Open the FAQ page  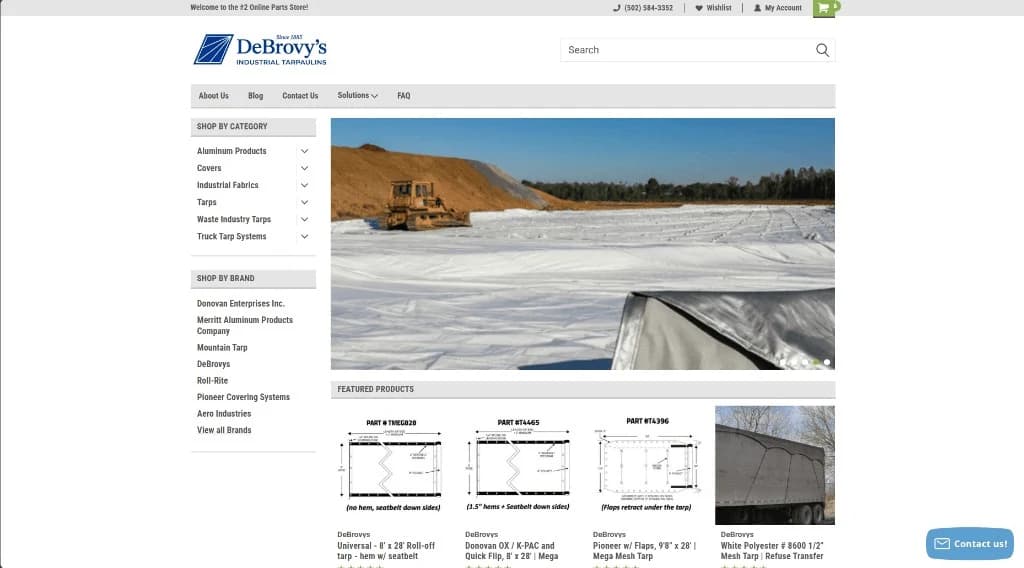click(x=404, y=95)
